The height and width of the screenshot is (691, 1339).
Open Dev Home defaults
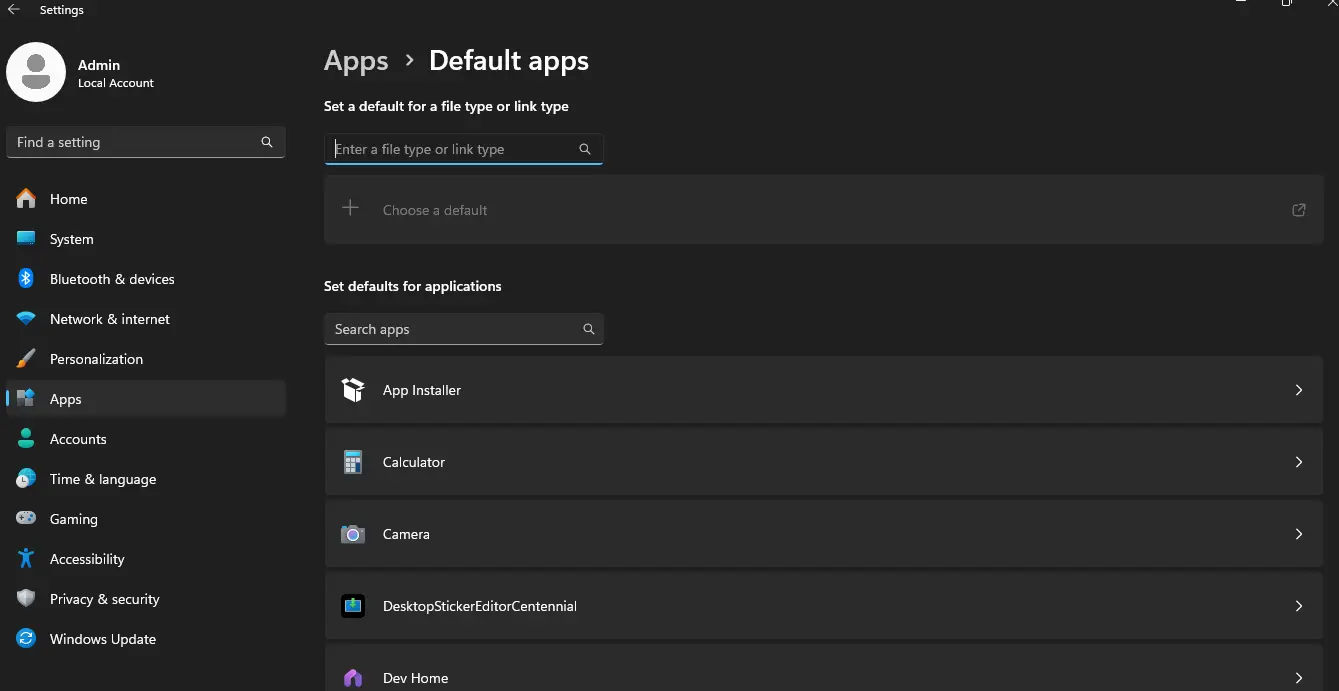tap(824, 668)
